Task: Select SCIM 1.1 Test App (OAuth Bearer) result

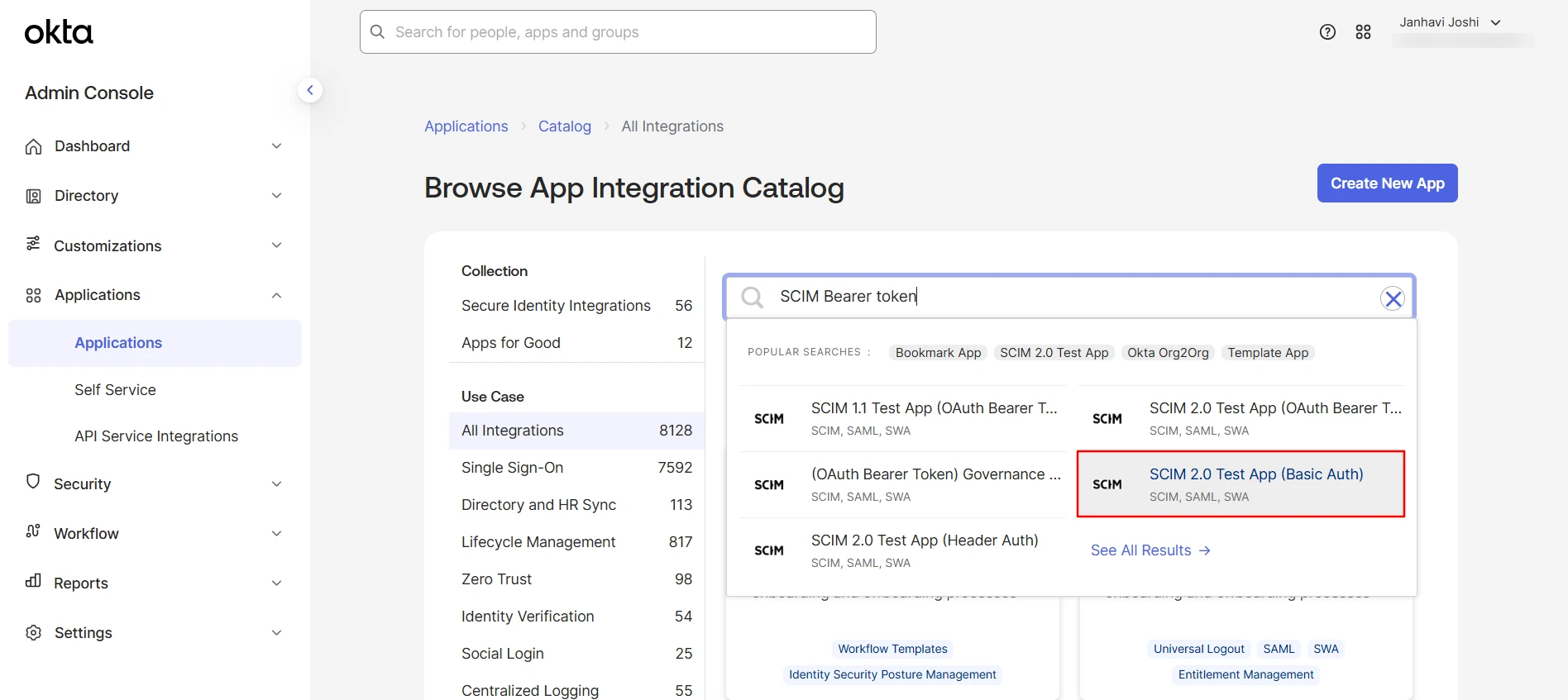Action: tap(901, 418)
